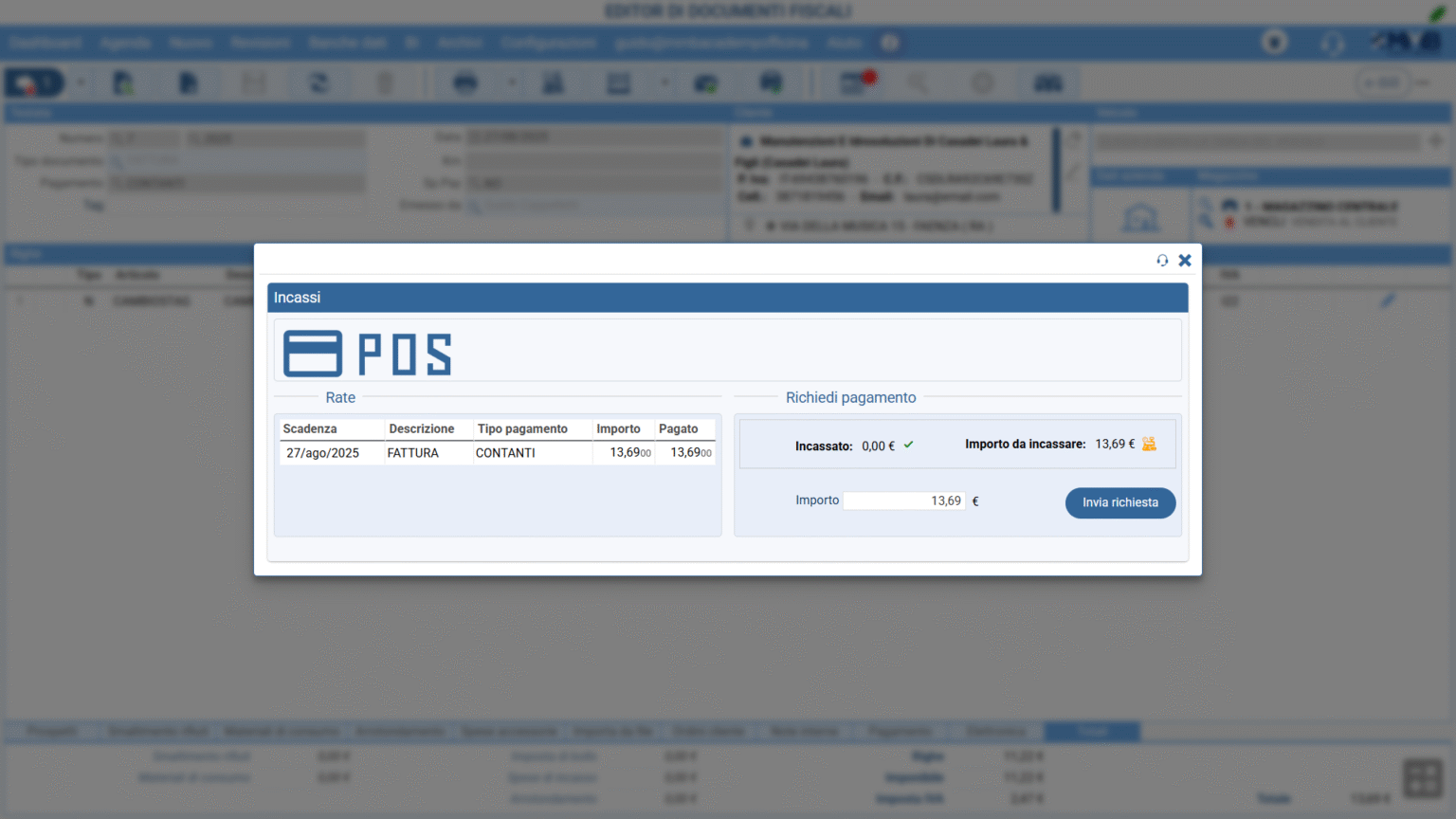Click the Pagato column header
Screen dimensions: 1456x819
678,429
